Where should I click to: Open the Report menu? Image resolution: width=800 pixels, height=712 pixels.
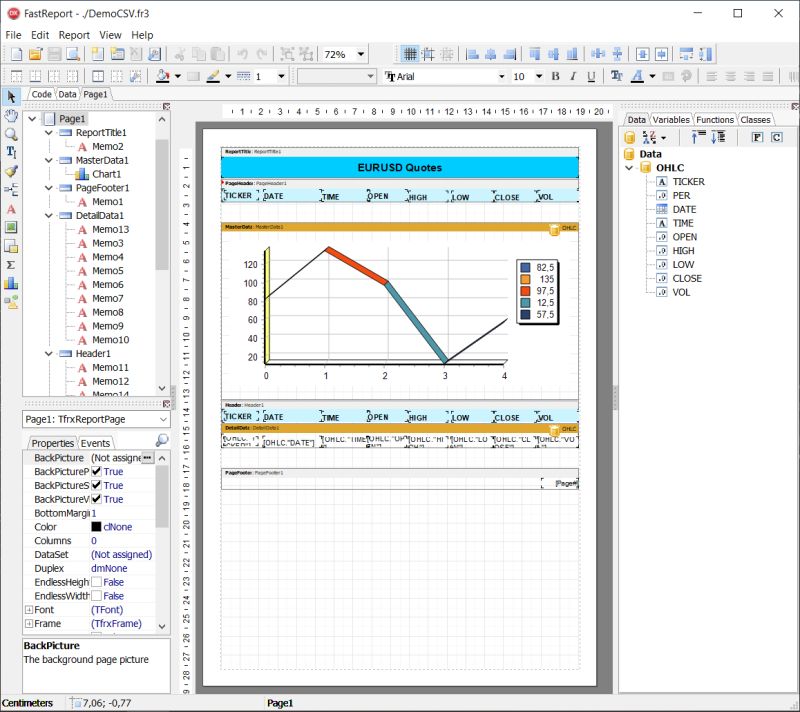coord(76,34)
